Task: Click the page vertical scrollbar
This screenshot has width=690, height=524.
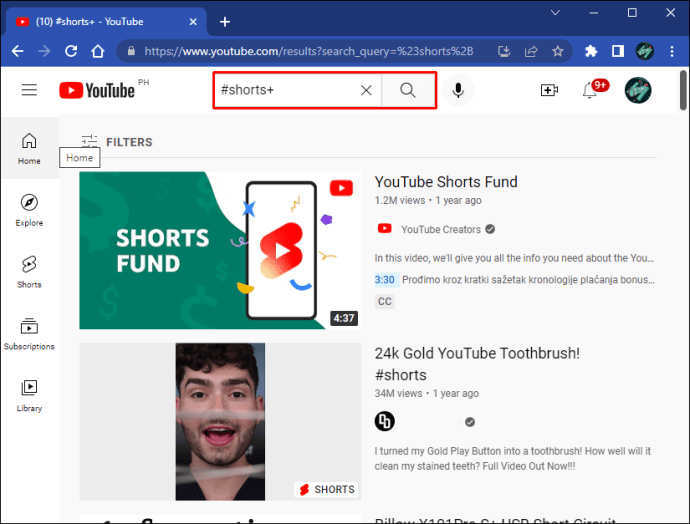Action: (683, 90)
